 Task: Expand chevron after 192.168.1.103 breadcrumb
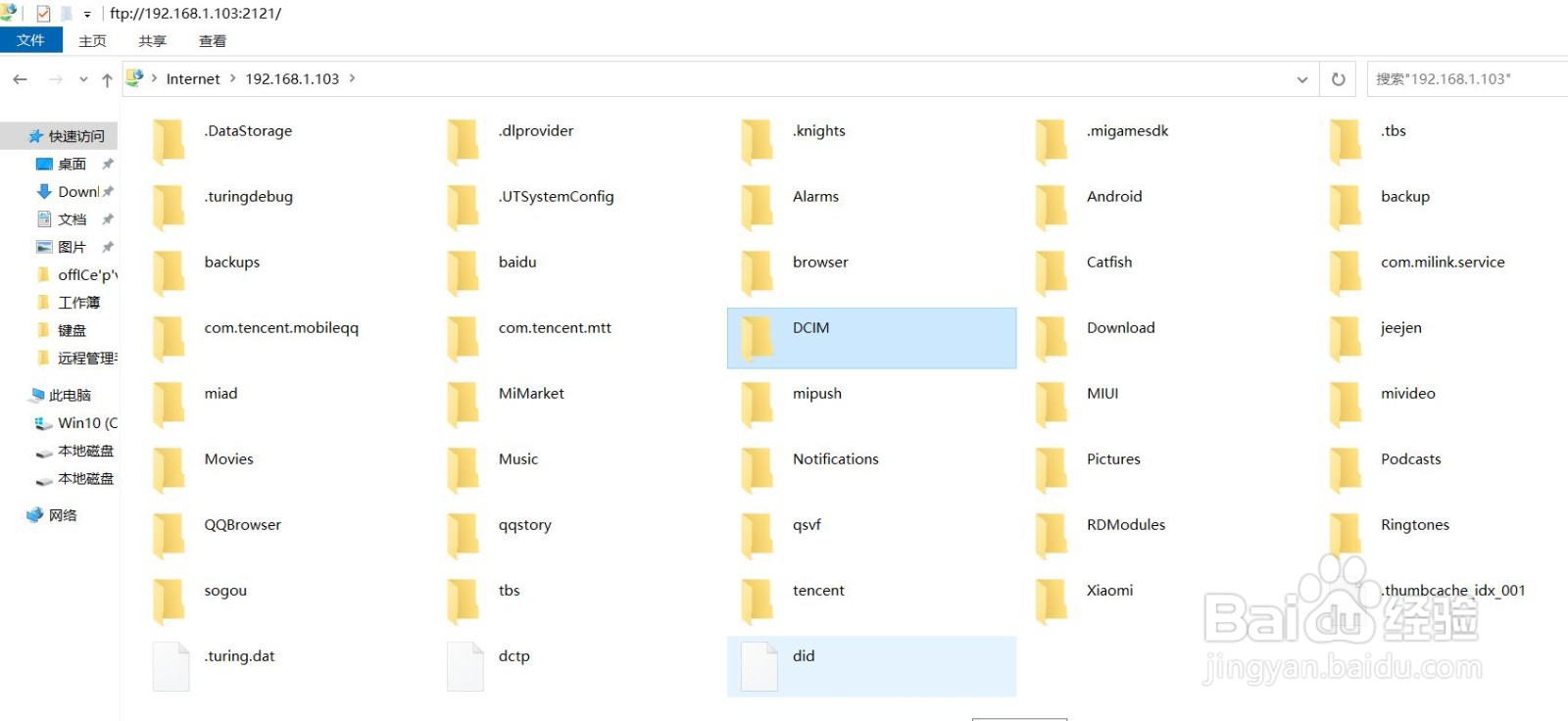[x=352, y=78]
